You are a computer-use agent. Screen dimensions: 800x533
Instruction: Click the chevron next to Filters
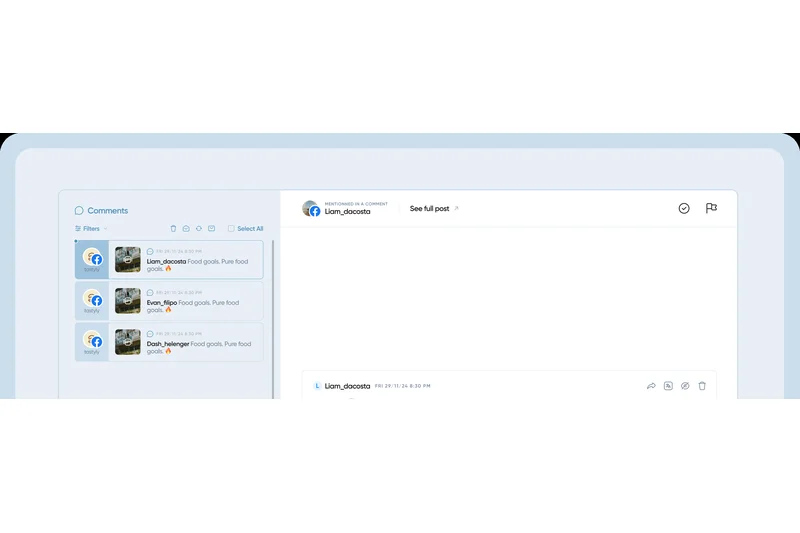click(106, 229)
